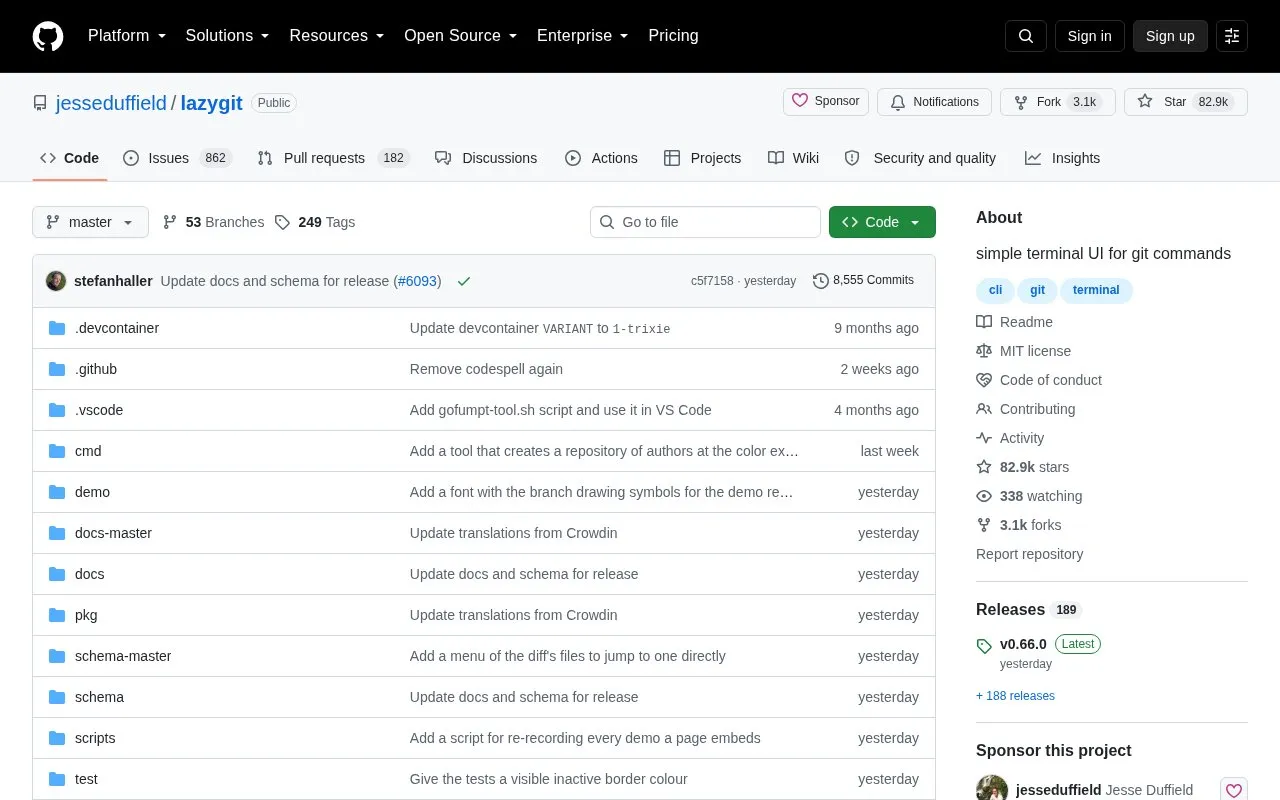
Task: Click the branches icon beside 53 Branches
Action: (170, 222)
